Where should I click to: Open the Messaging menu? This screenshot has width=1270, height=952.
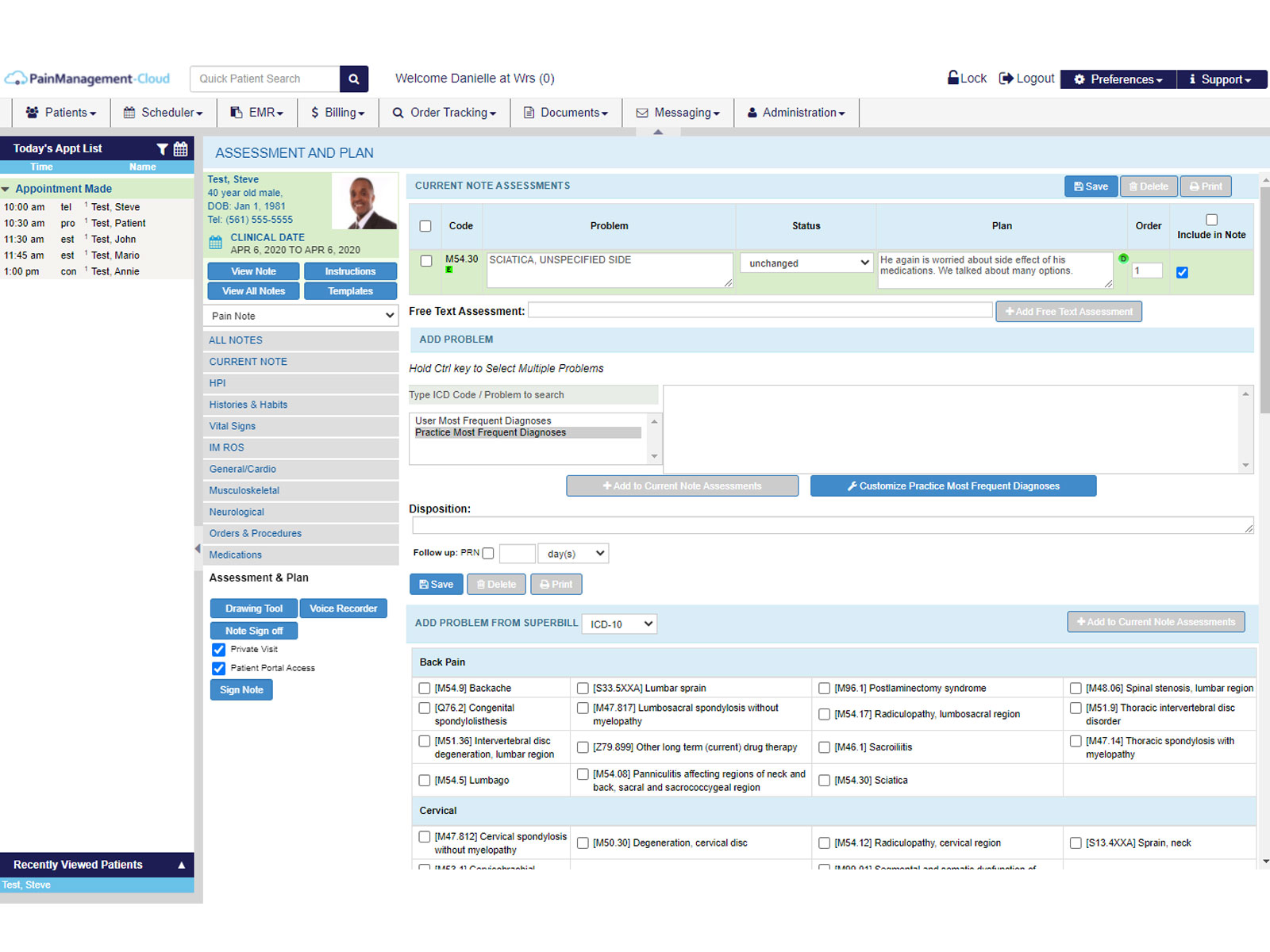coord(678,113)
